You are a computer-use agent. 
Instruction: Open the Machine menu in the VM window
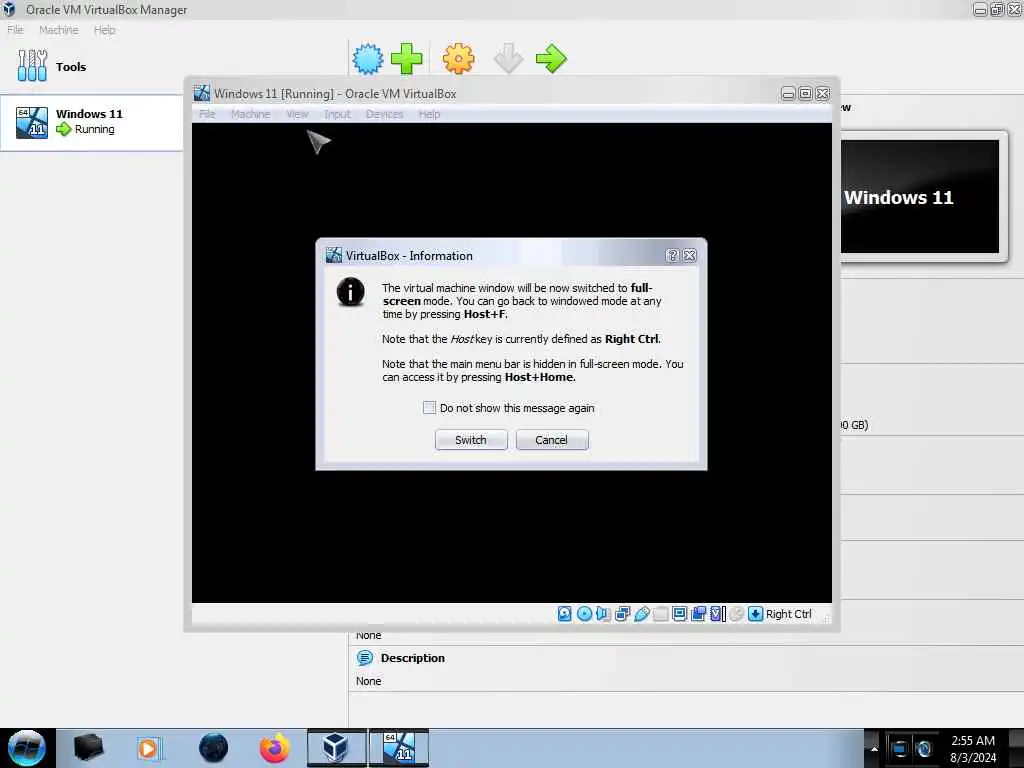click(250, 114)
